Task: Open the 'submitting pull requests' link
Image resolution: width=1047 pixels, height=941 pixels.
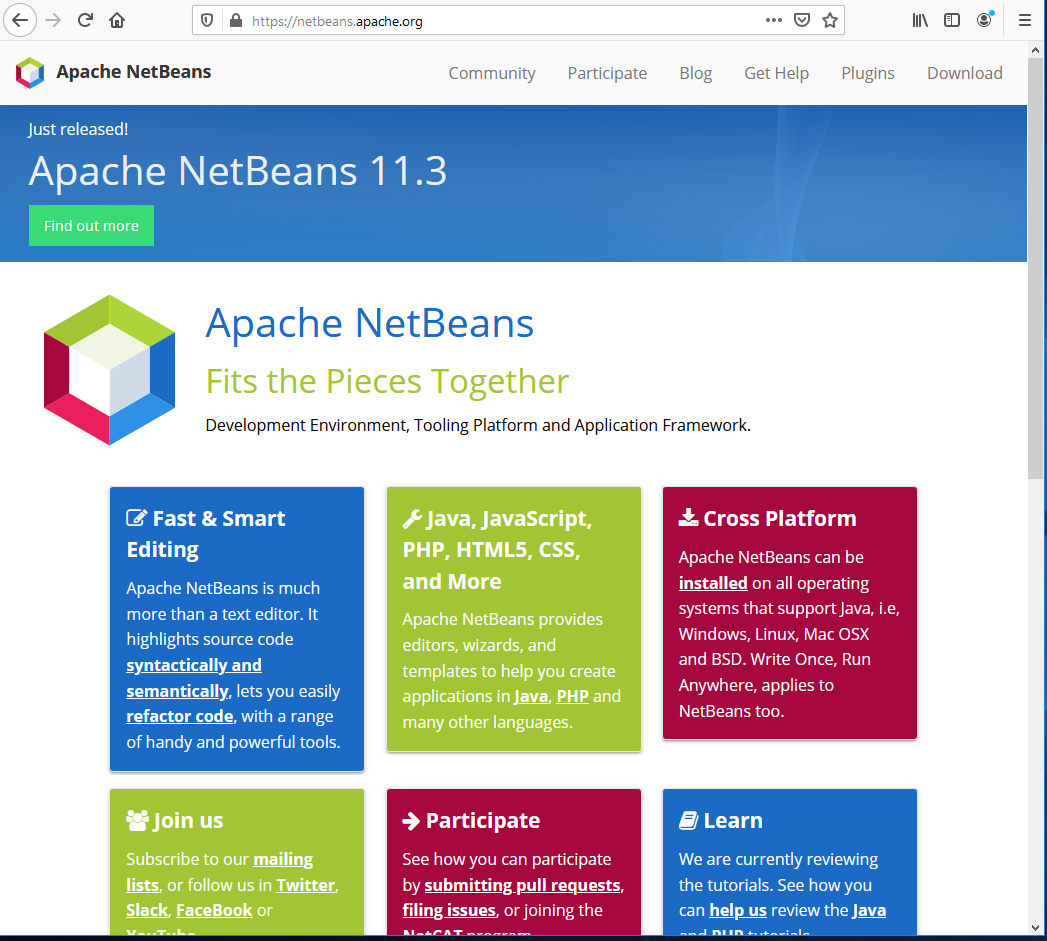Action: 523,885
